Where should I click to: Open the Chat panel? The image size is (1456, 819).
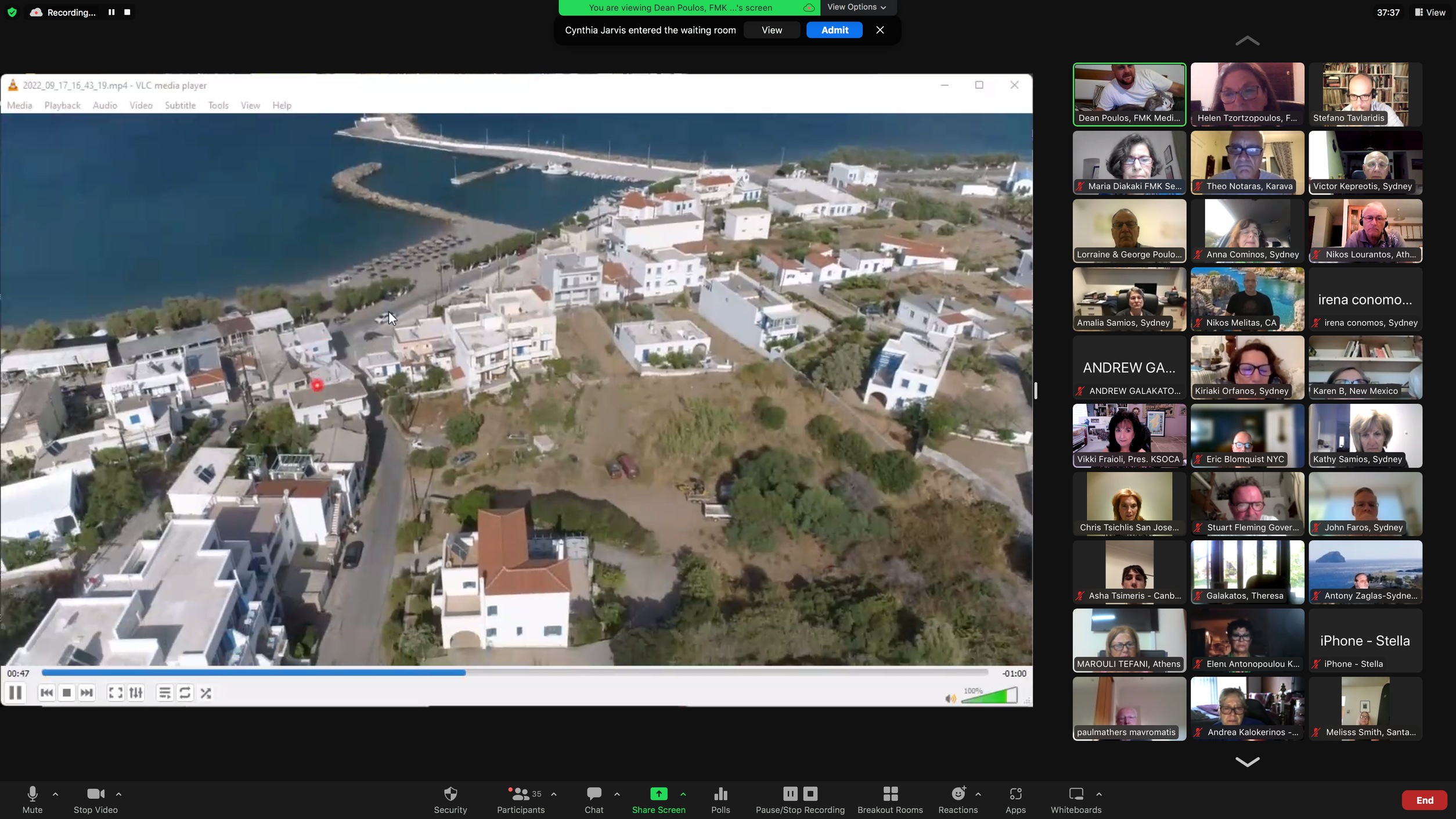(594, 794)
